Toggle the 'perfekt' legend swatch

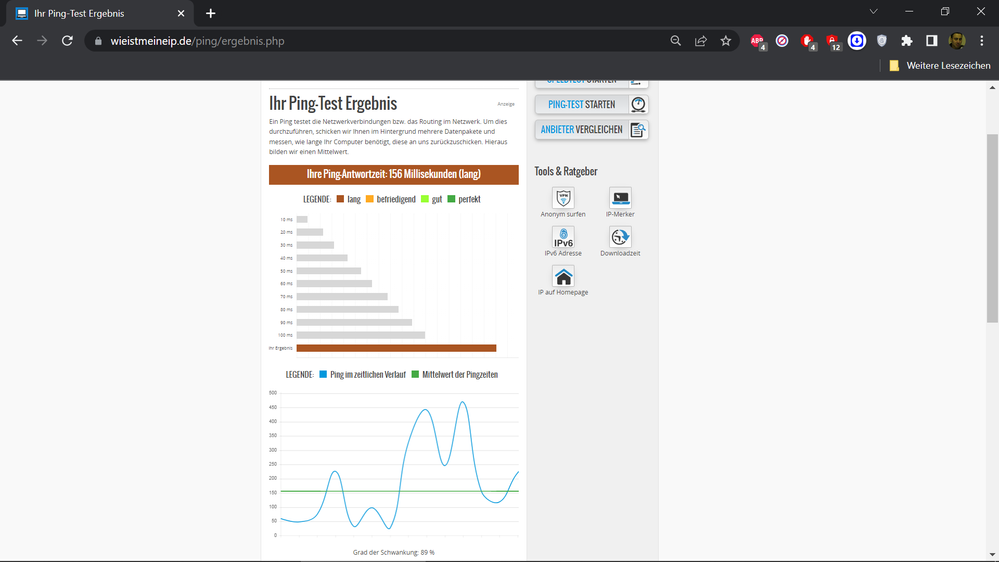pyautogui.click(x=452, y=199)
